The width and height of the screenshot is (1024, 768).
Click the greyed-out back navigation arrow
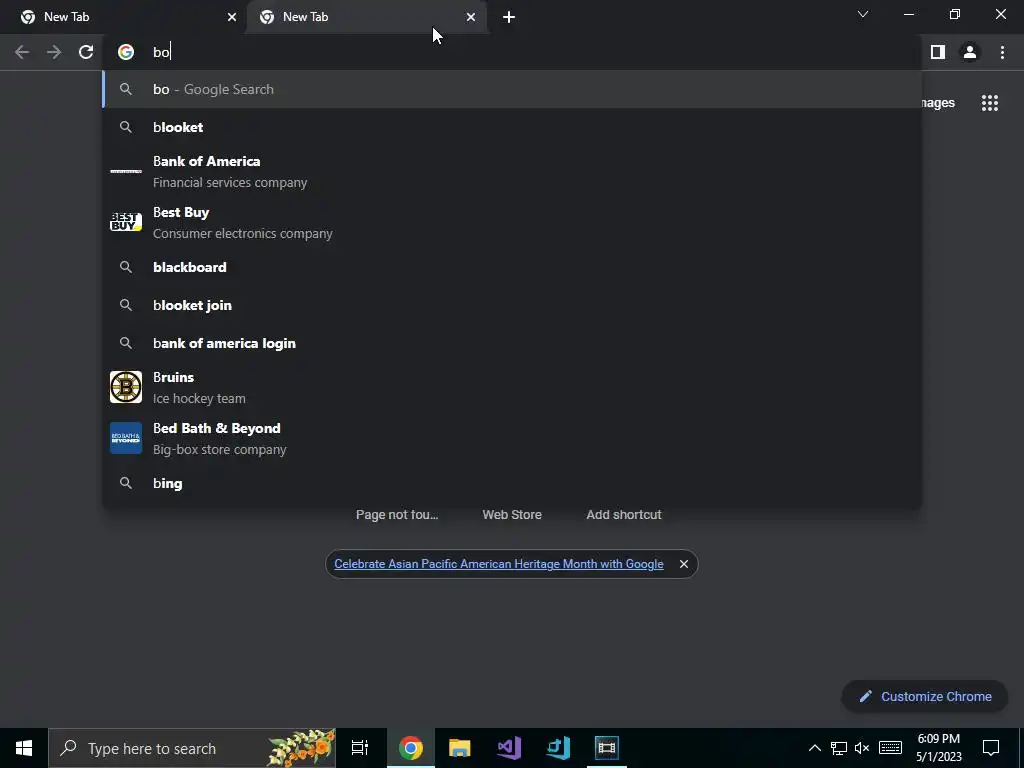[x=22, y=52]
